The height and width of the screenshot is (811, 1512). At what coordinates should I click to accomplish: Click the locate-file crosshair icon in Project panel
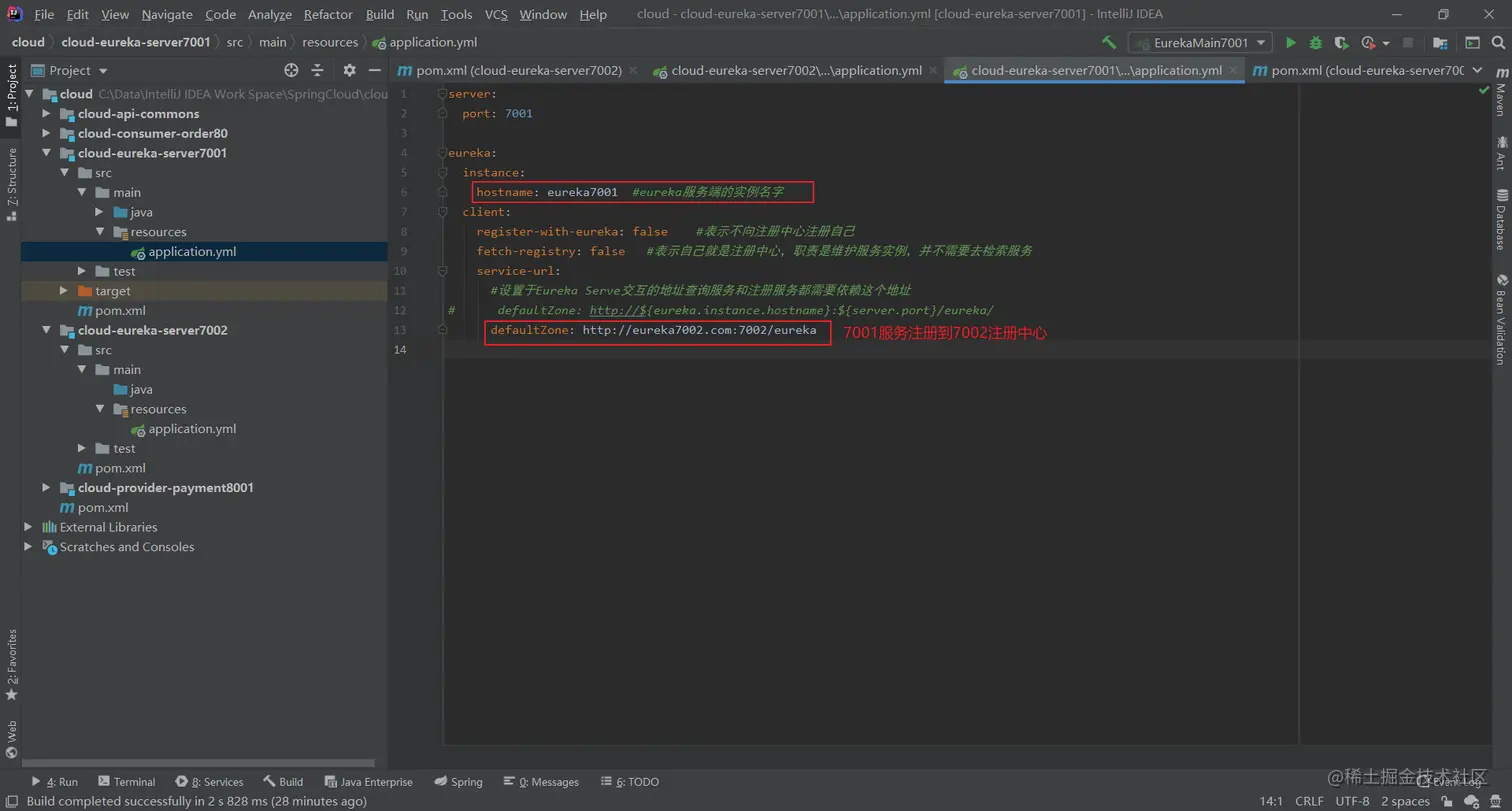291,70
